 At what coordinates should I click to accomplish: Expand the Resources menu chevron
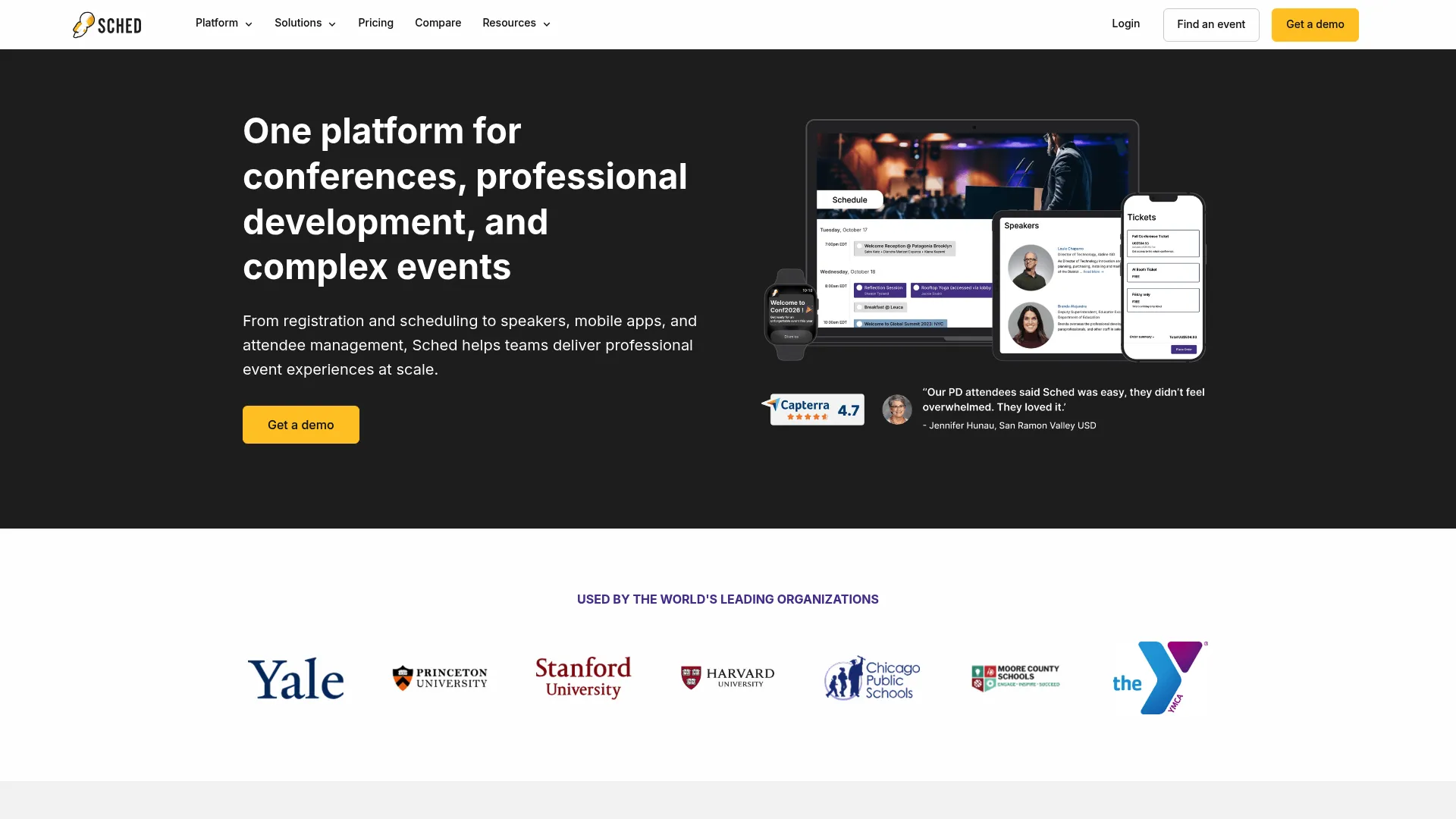(547, 24)
